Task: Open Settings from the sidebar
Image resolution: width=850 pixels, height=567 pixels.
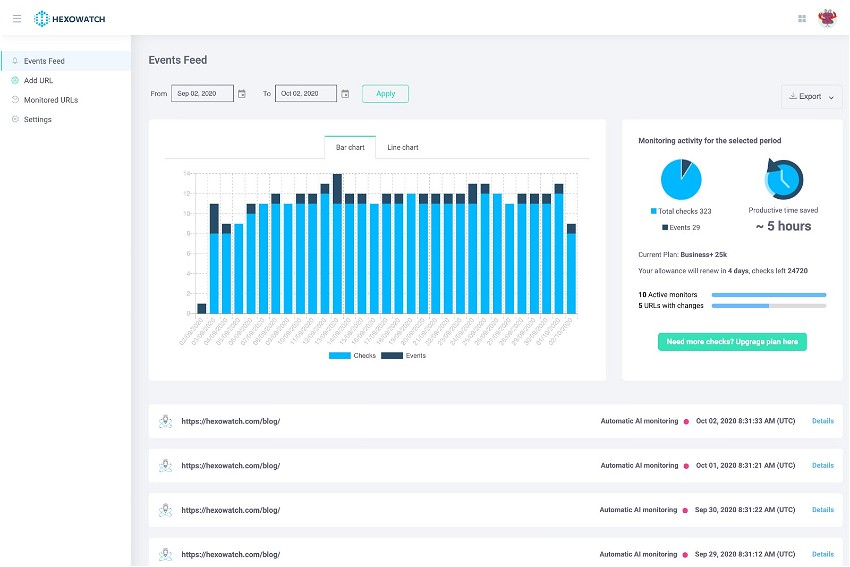Action: coord(37,119)
